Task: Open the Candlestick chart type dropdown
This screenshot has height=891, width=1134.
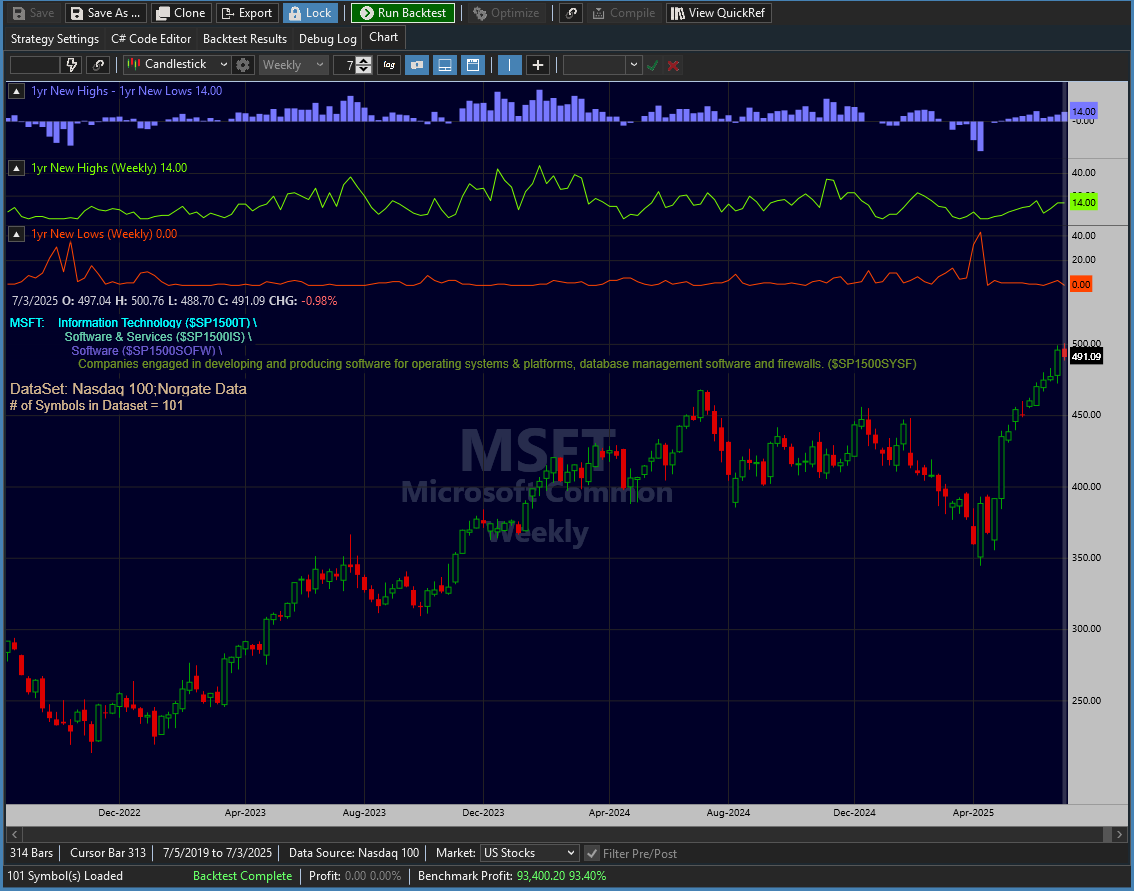Action: 177,65
